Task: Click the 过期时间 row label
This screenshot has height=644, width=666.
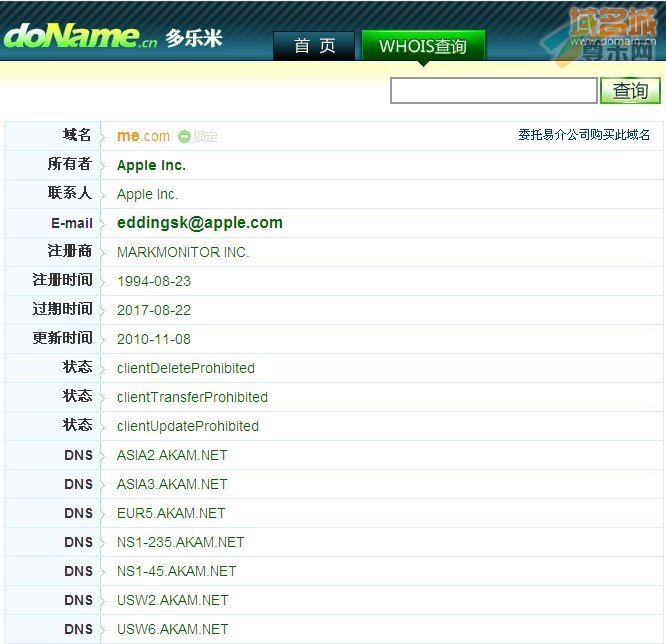Action: click(x=62, y=309)
